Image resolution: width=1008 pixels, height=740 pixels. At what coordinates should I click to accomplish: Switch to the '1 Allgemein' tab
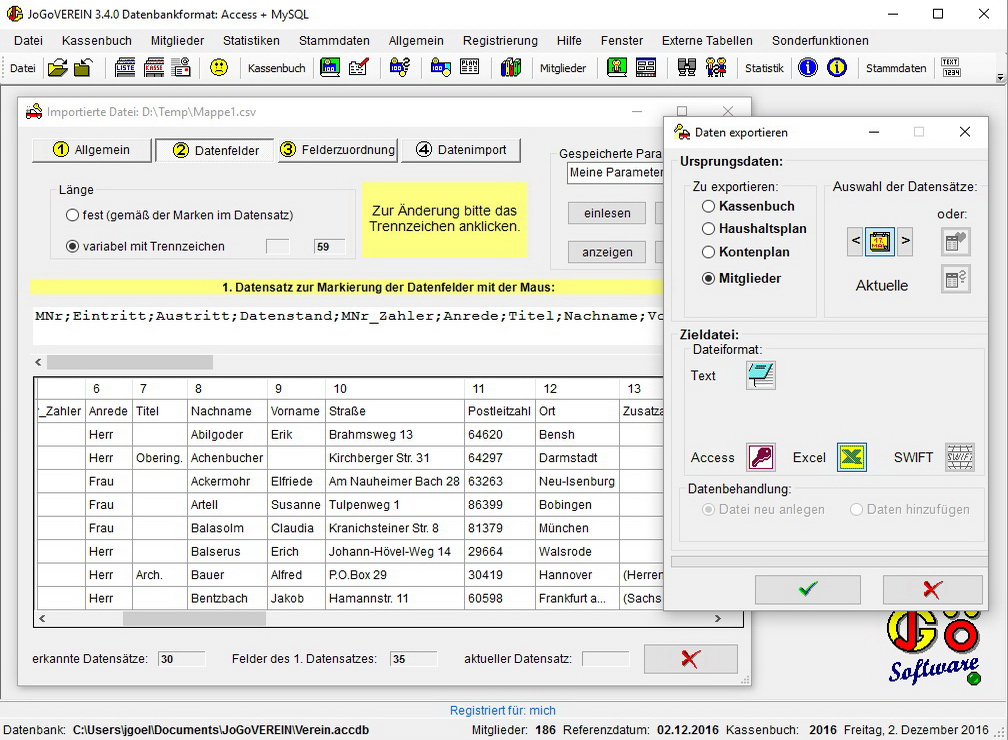91,150
